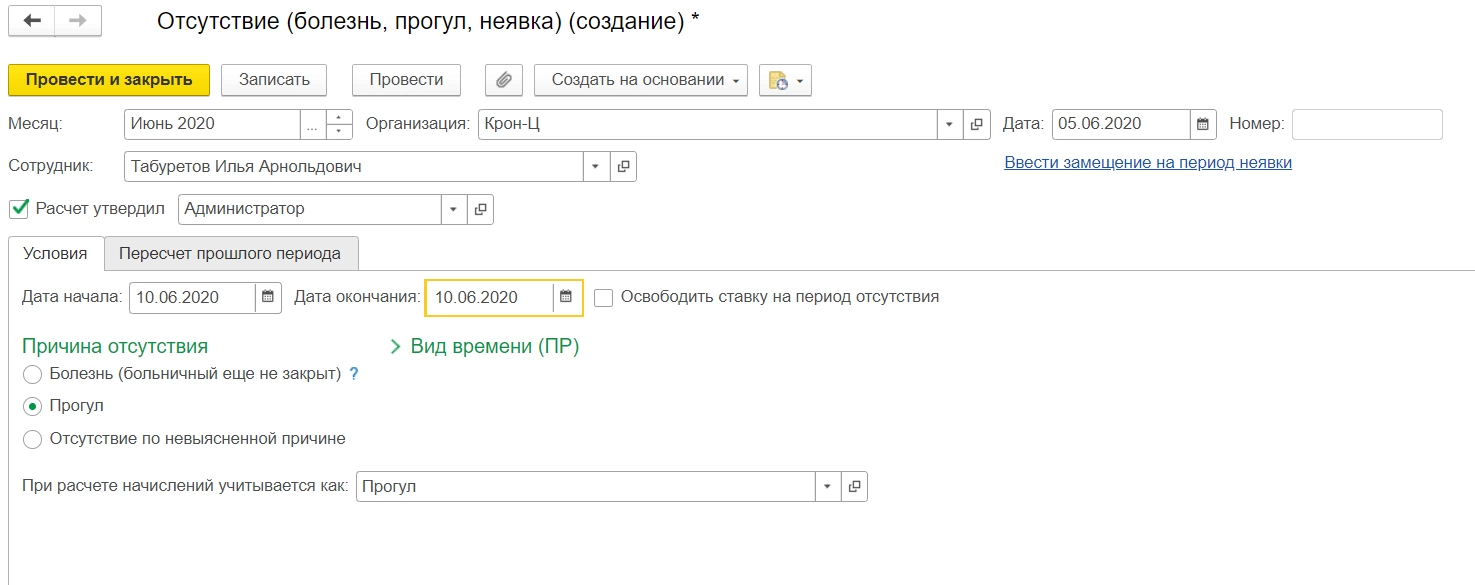Open the calendar picker for Дата field
Screen dimensions: 1475x585
click(1203, 125)
